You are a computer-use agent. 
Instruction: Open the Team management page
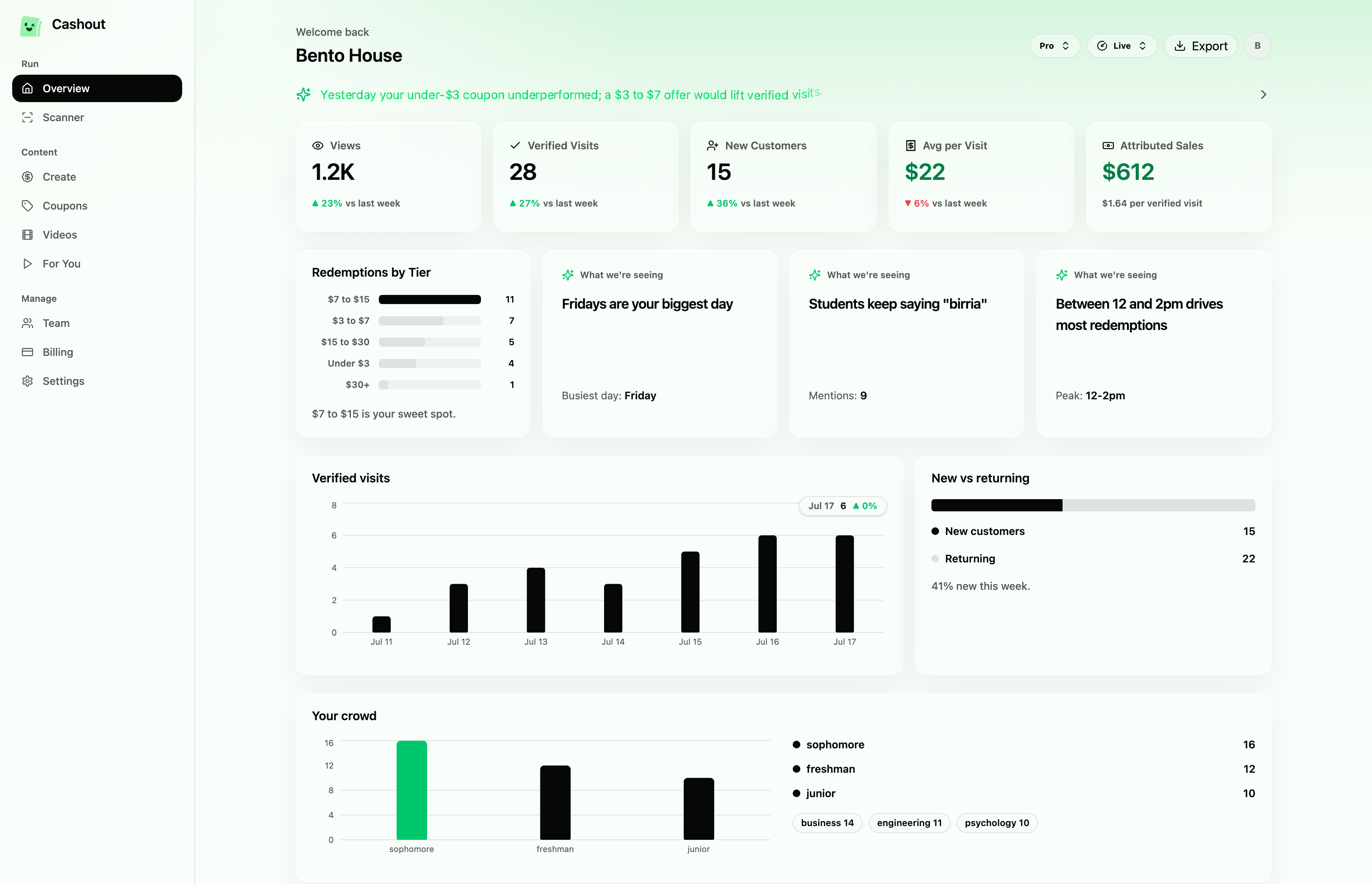[97, 323]
